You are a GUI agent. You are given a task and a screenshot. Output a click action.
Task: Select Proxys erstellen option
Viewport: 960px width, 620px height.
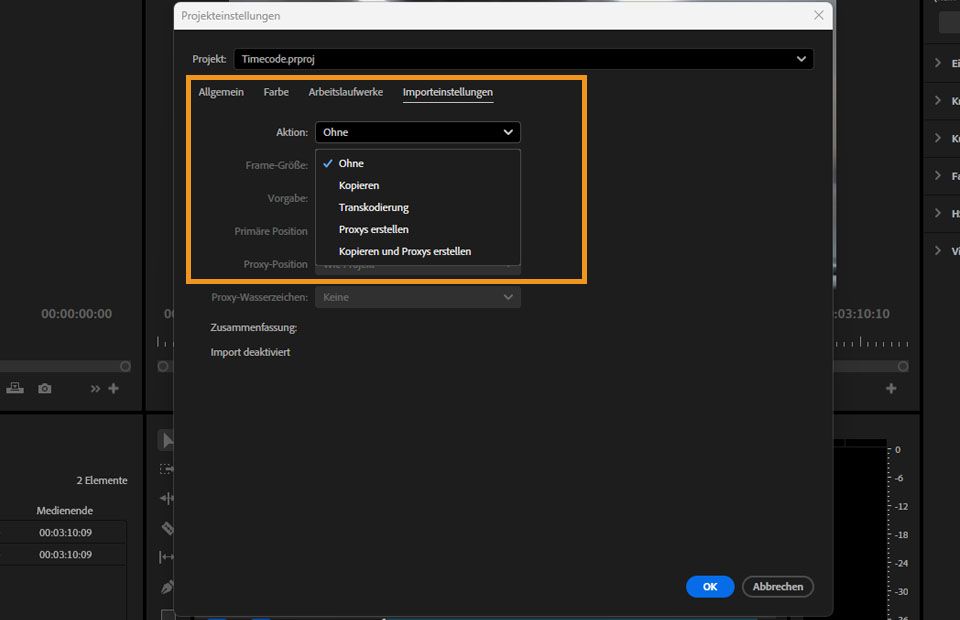coord(418,230)
